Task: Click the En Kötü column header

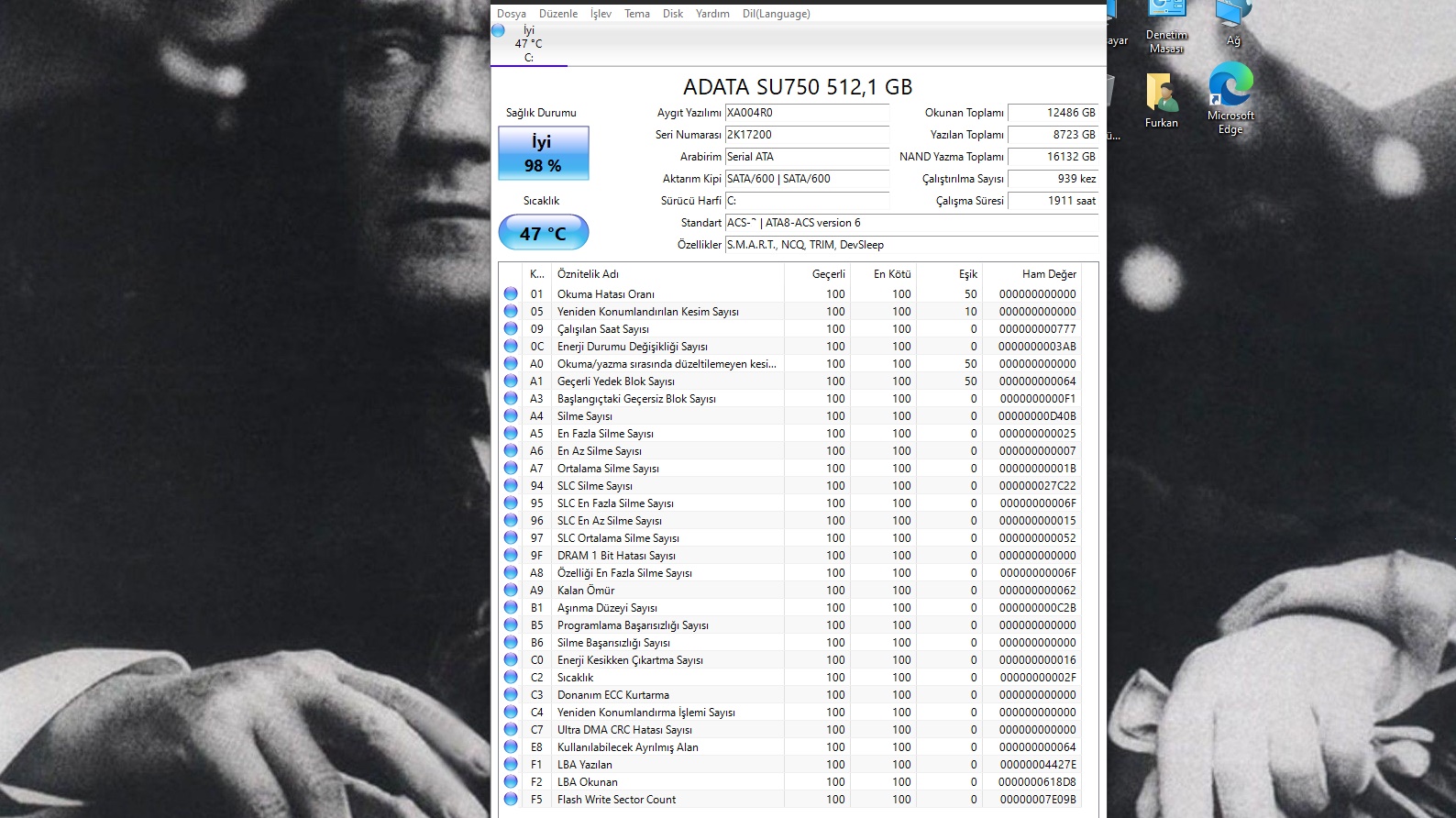Action: pyautogui.click(x=883, y=274)
